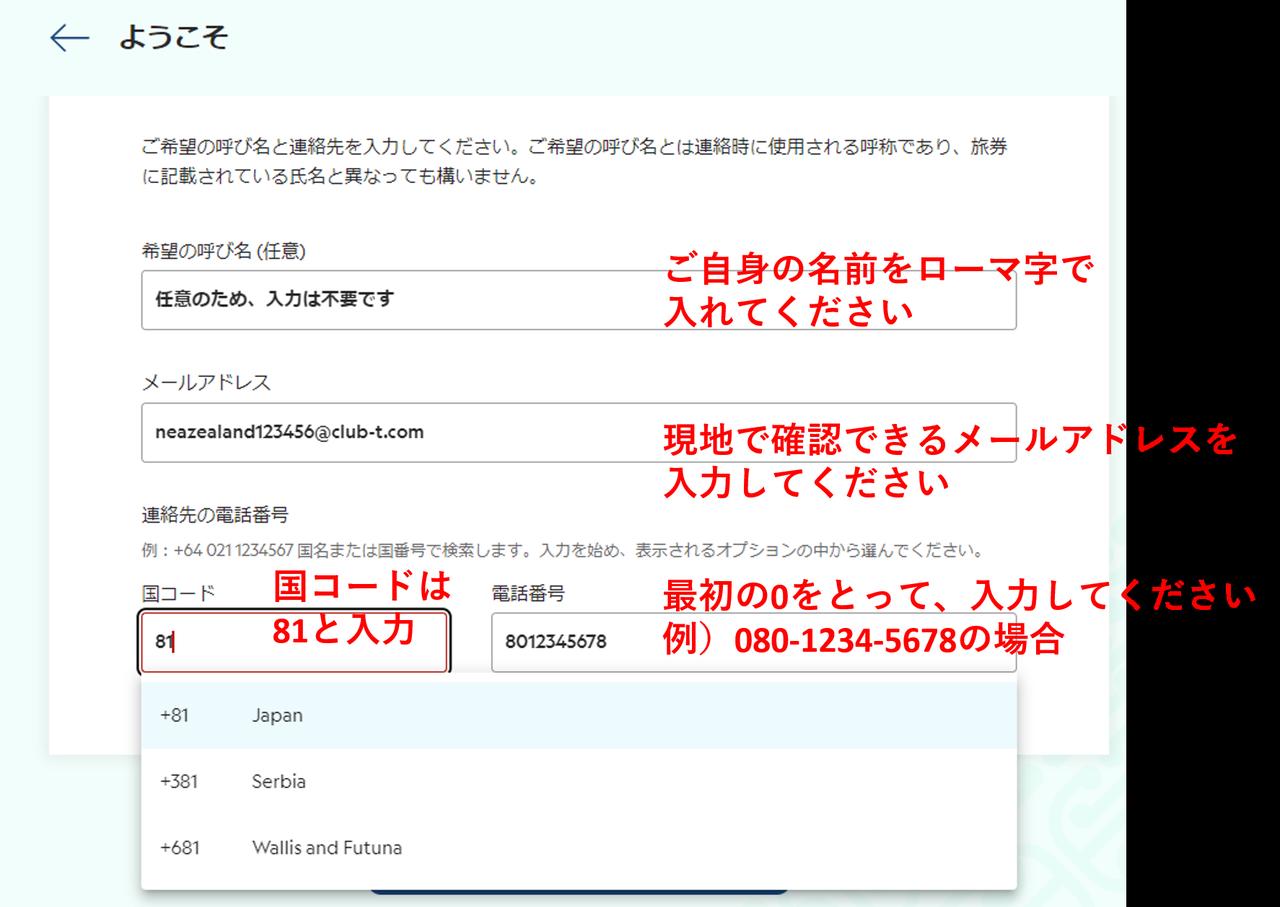Select the label 連絡先の電話番号

[215, 515]
